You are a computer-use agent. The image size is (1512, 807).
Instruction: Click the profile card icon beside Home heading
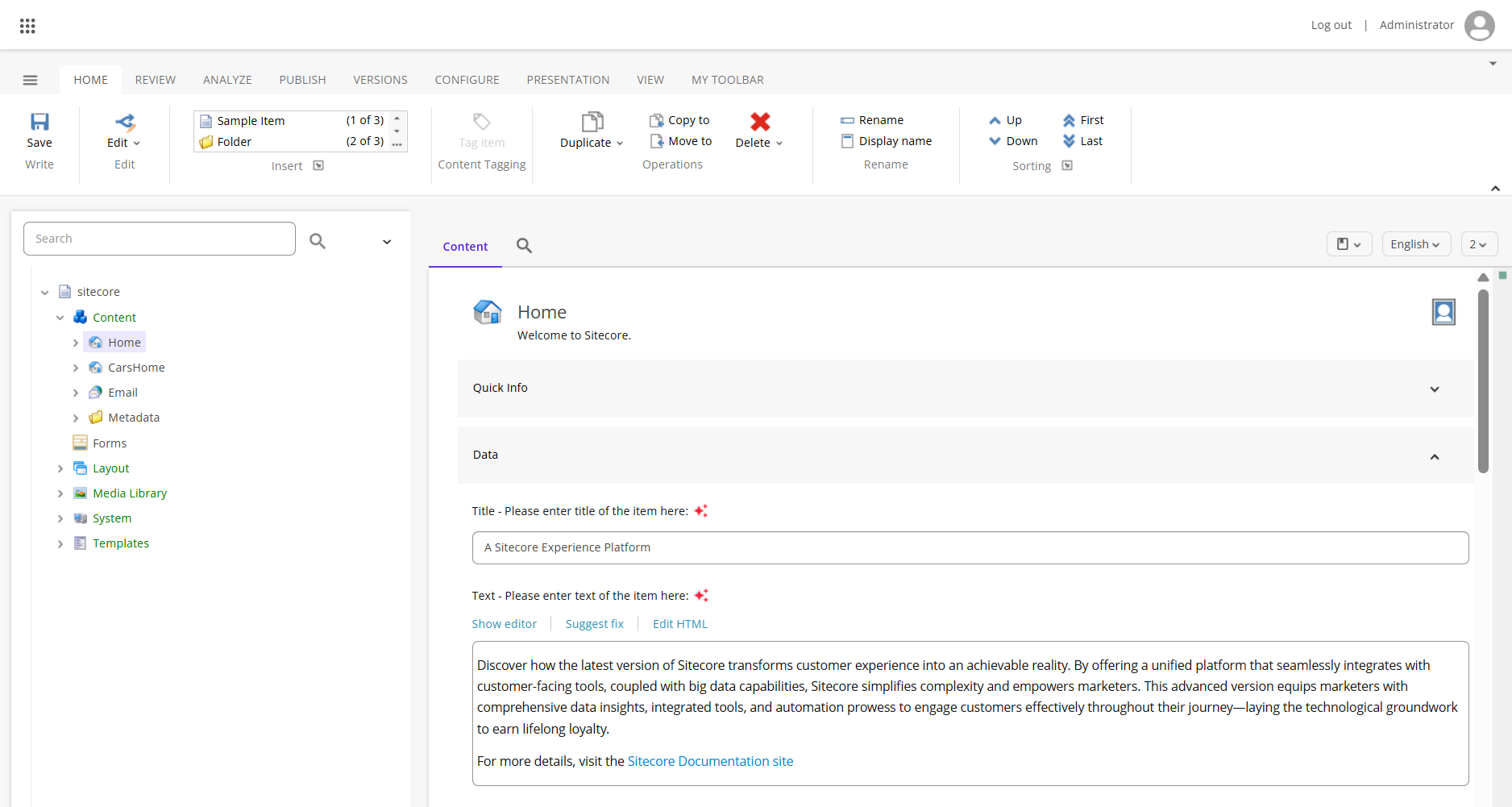tap(1443, 312)
